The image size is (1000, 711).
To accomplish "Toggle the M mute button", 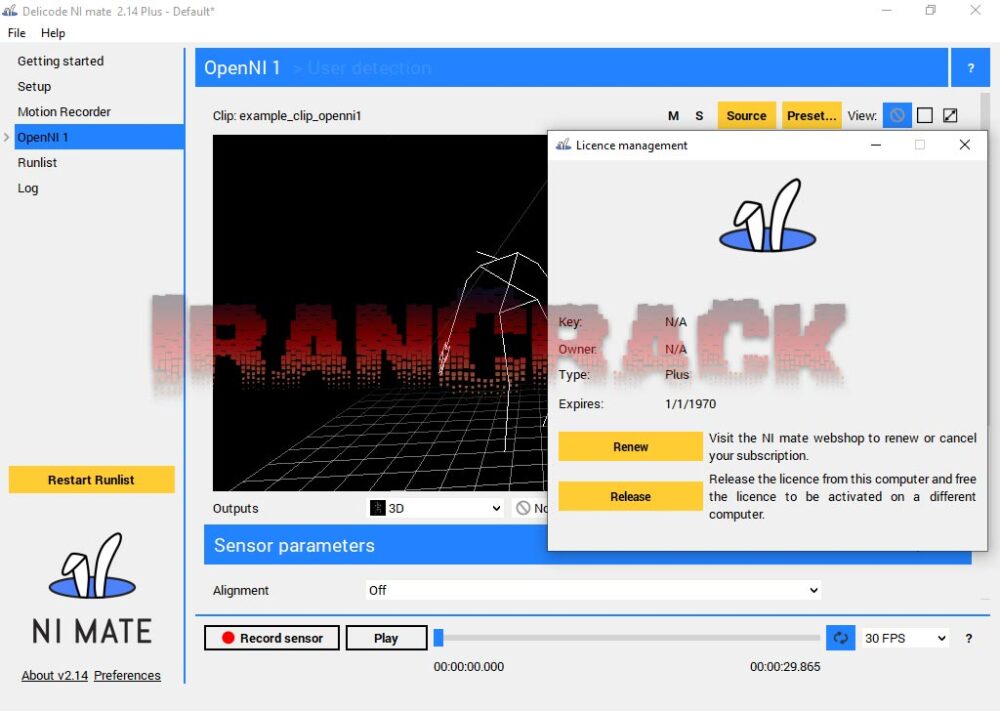I will [x=674, y=116].
